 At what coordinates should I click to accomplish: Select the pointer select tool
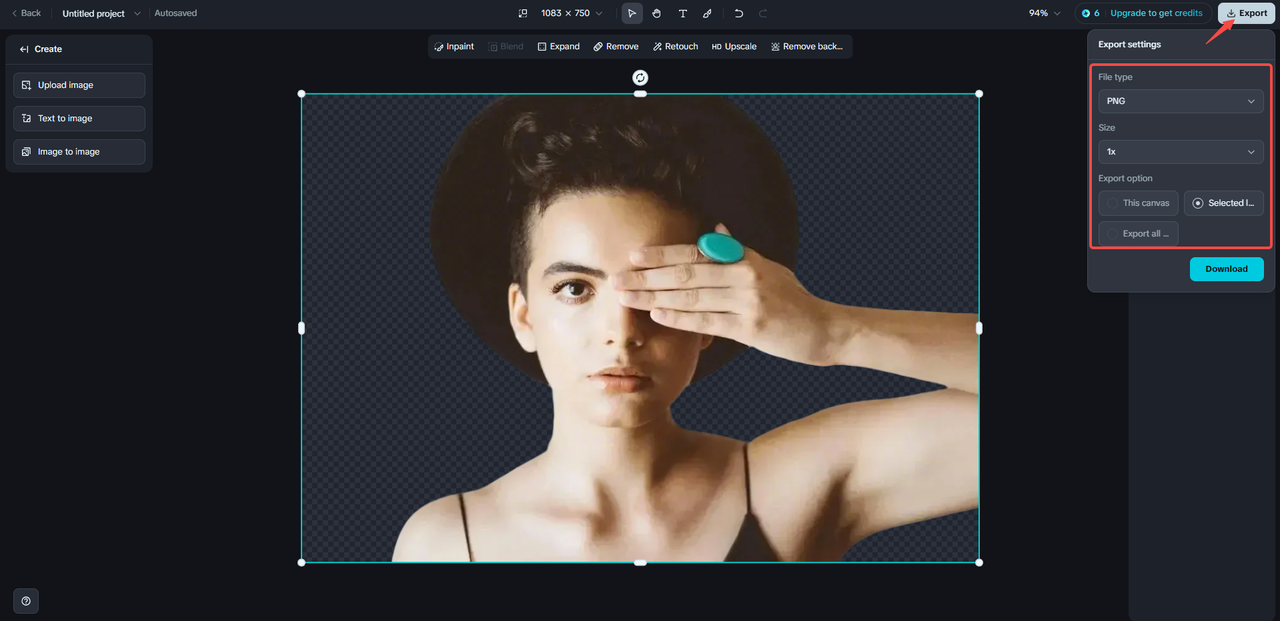tap(632, 13)
